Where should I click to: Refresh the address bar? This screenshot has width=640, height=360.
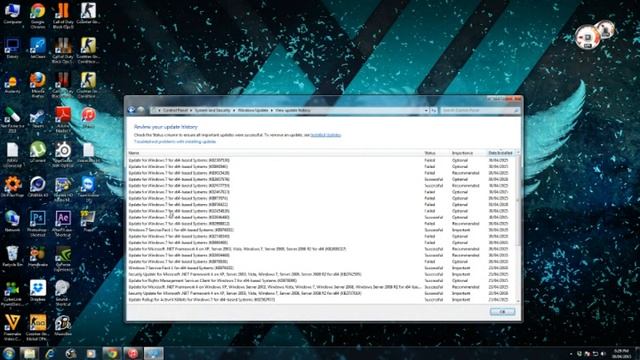[x=433, y=110]
